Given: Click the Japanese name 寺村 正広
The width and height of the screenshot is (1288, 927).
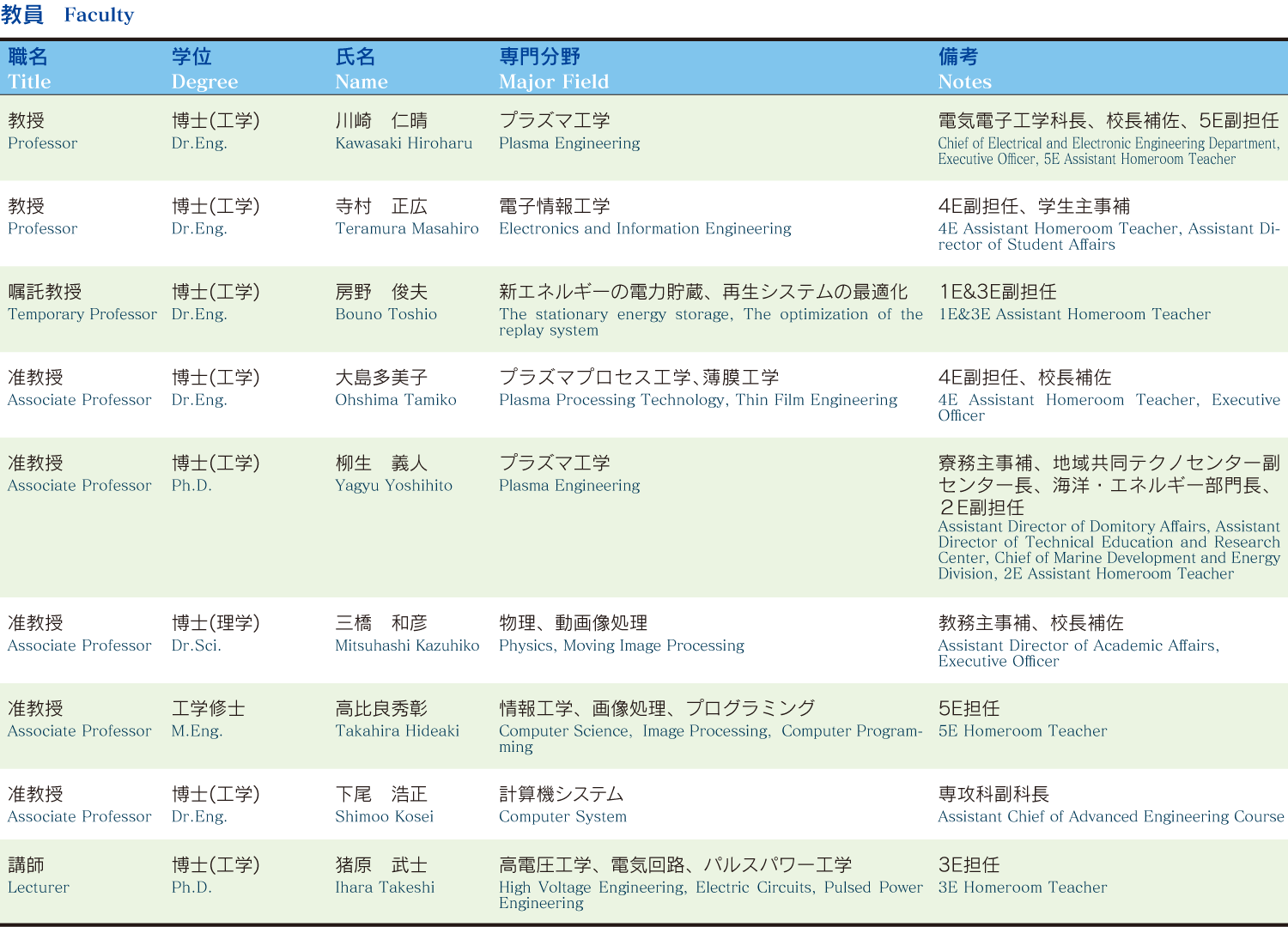Looking at the screenshot, I should tap(381, 207).
